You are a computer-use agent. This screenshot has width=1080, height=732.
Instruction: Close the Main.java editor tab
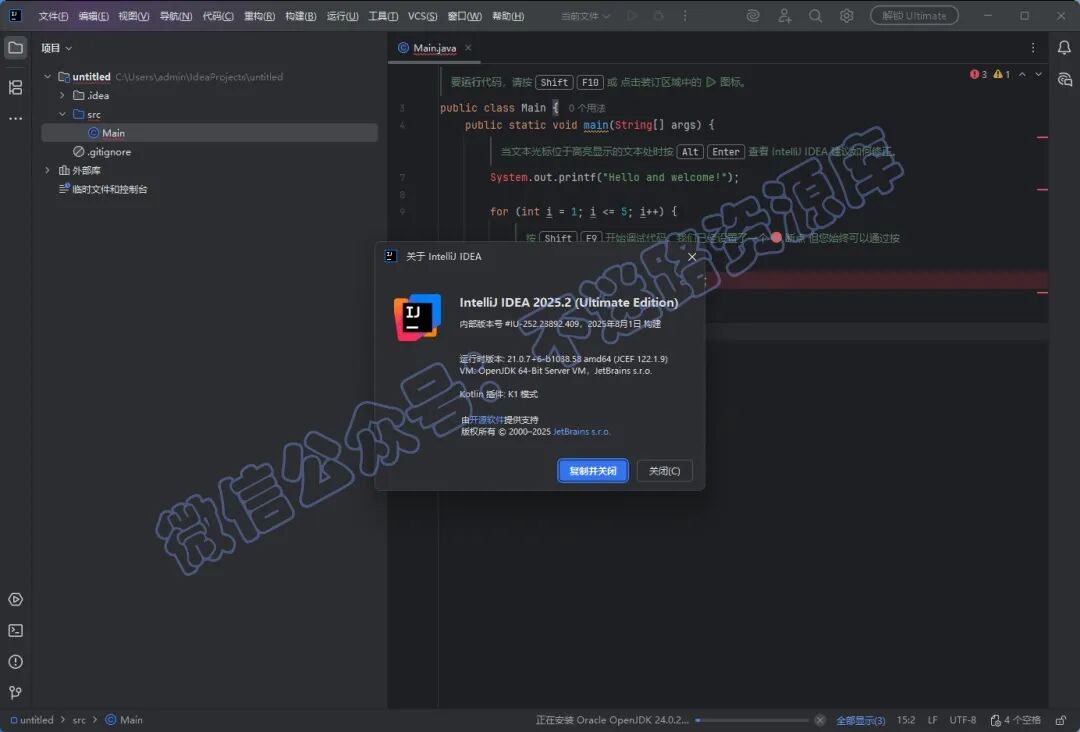coord(468,48)
